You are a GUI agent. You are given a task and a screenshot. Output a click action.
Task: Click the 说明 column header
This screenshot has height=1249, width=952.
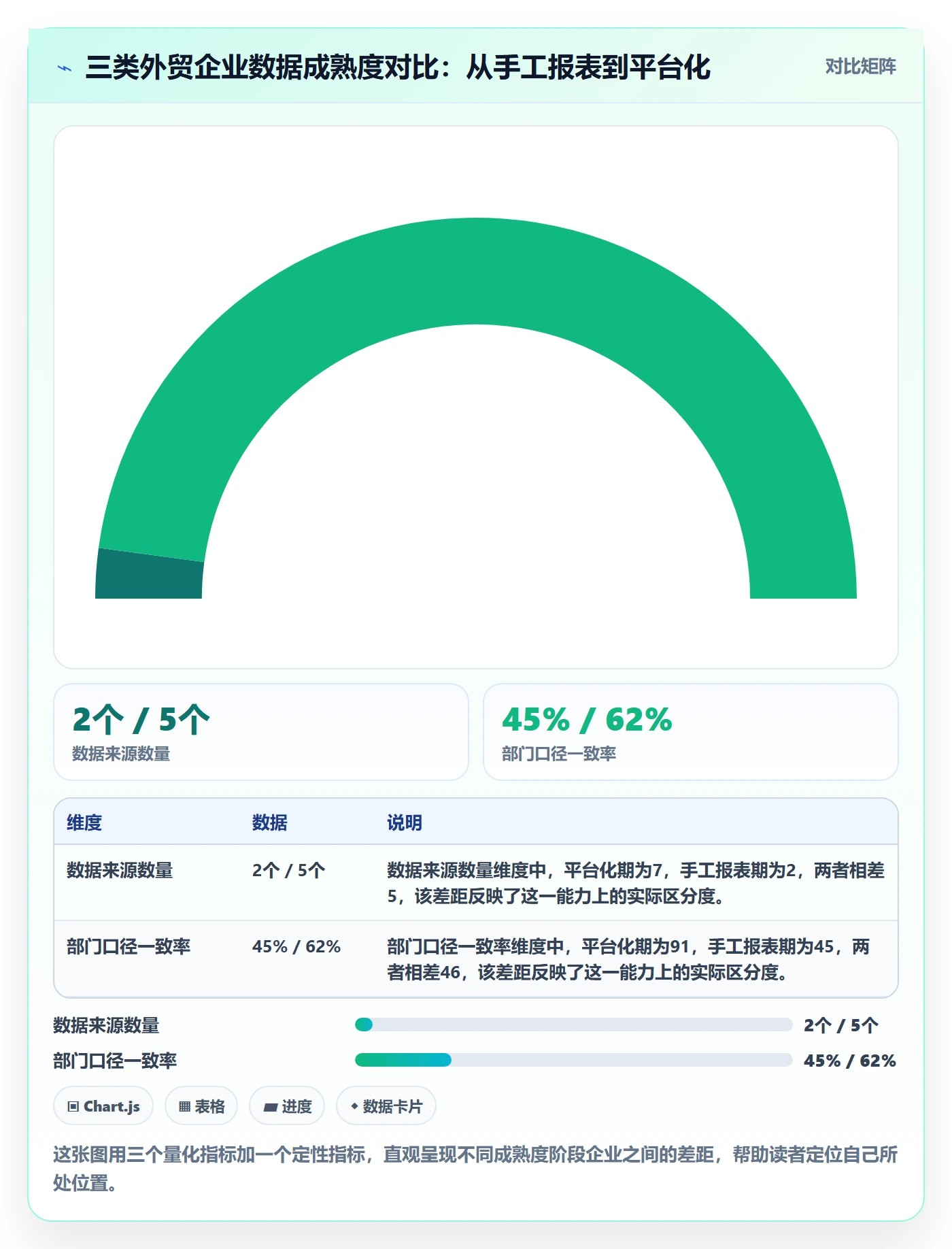(x=405, y=822)
